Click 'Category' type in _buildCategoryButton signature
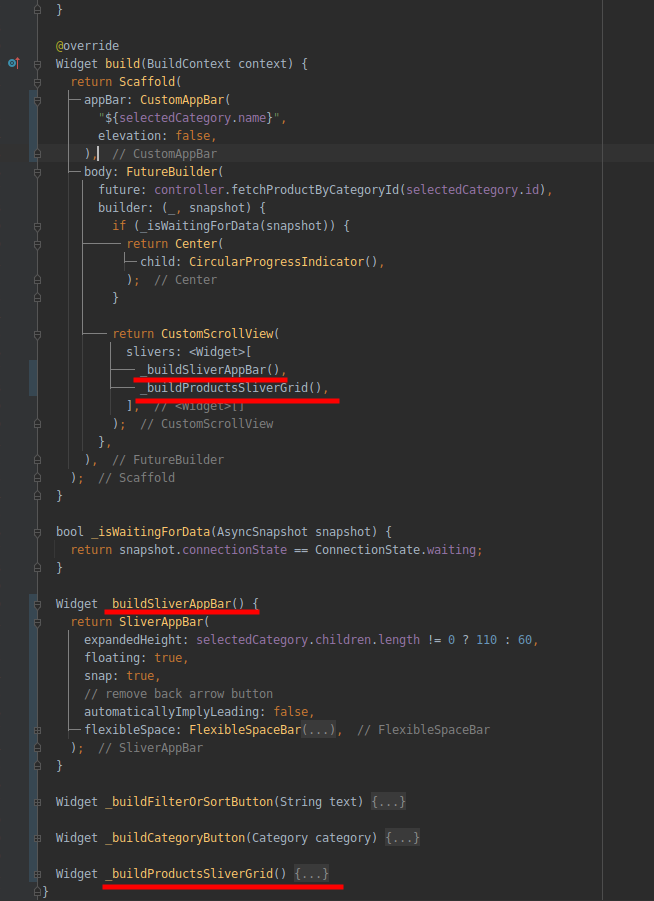This screenshot has width=654, height=901. [280, 838]
